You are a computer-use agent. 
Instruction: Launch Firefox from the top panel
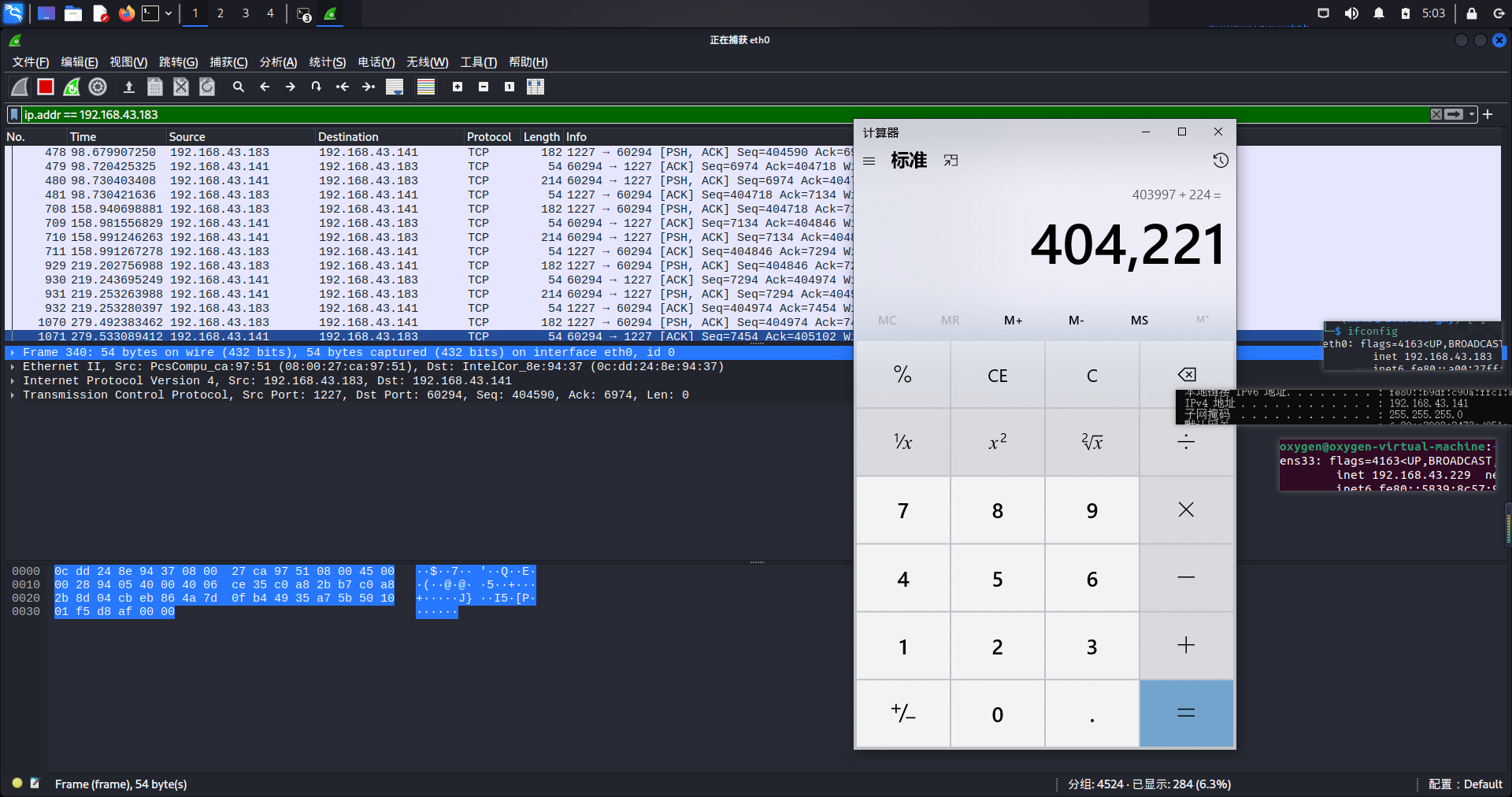point(126,13)
